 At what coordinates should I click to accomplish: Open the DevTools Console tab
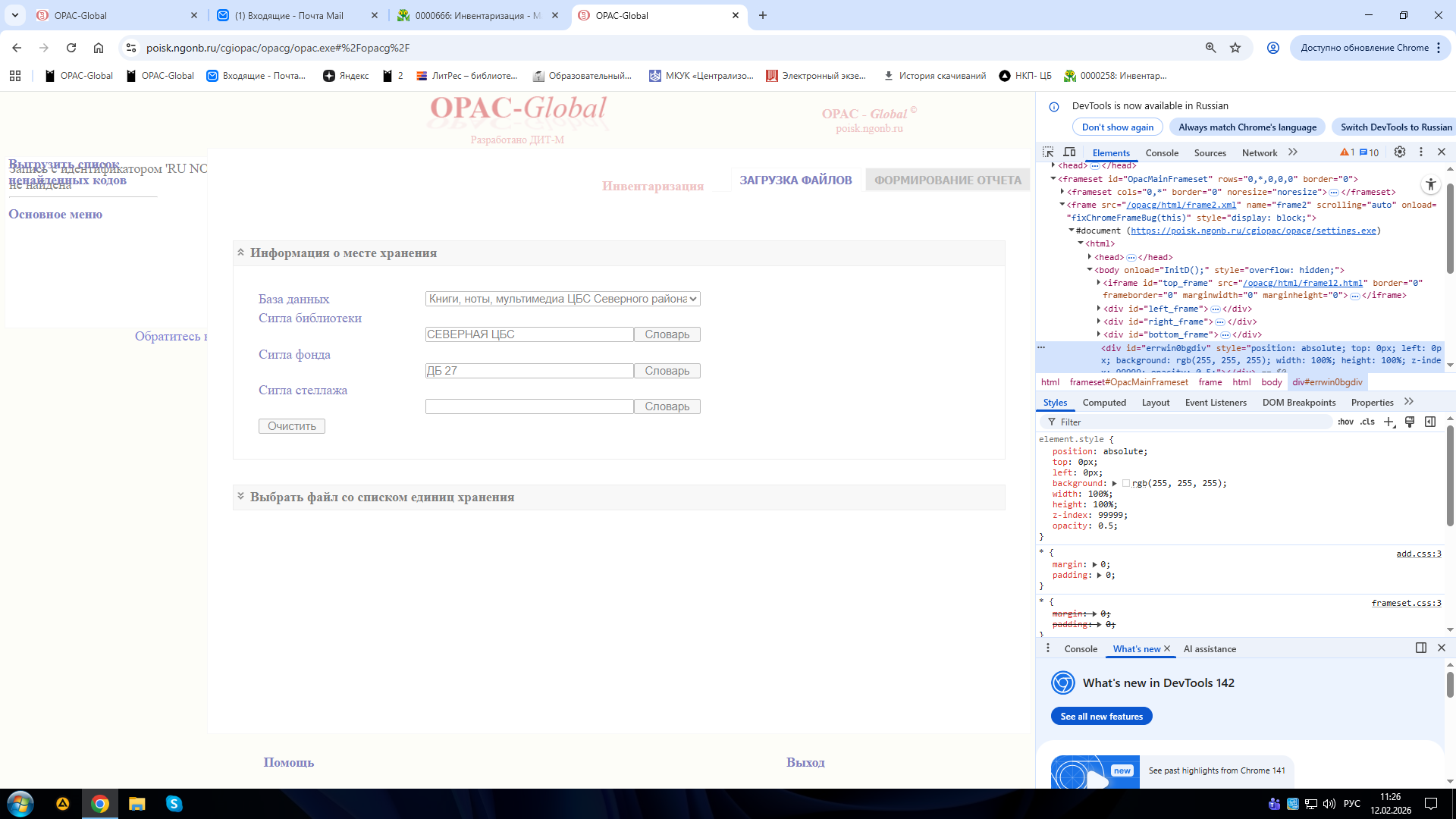[x=1162, y=153]
